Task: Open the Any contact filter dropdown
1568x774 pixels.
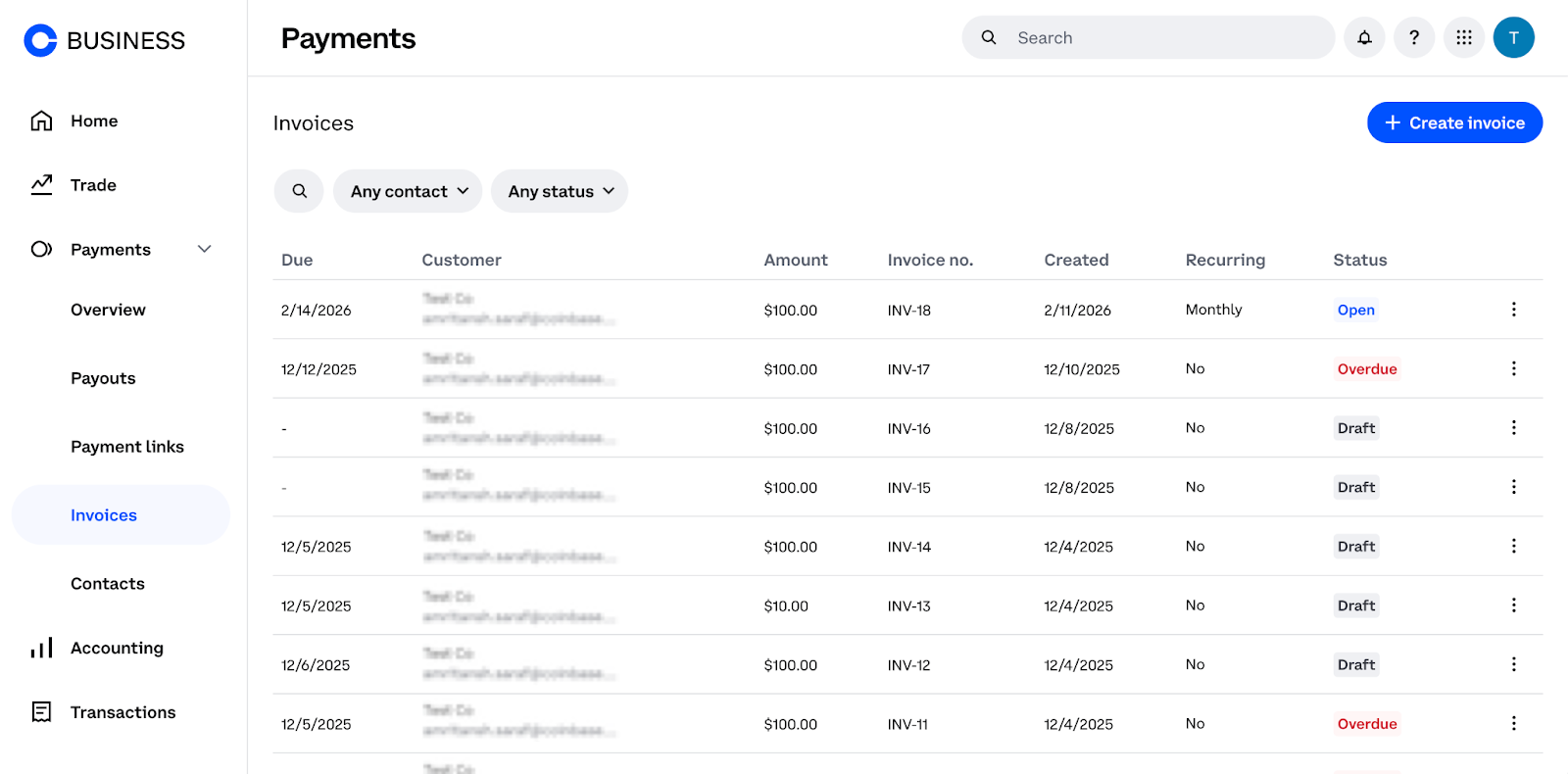Action: [x=408, y=191]
